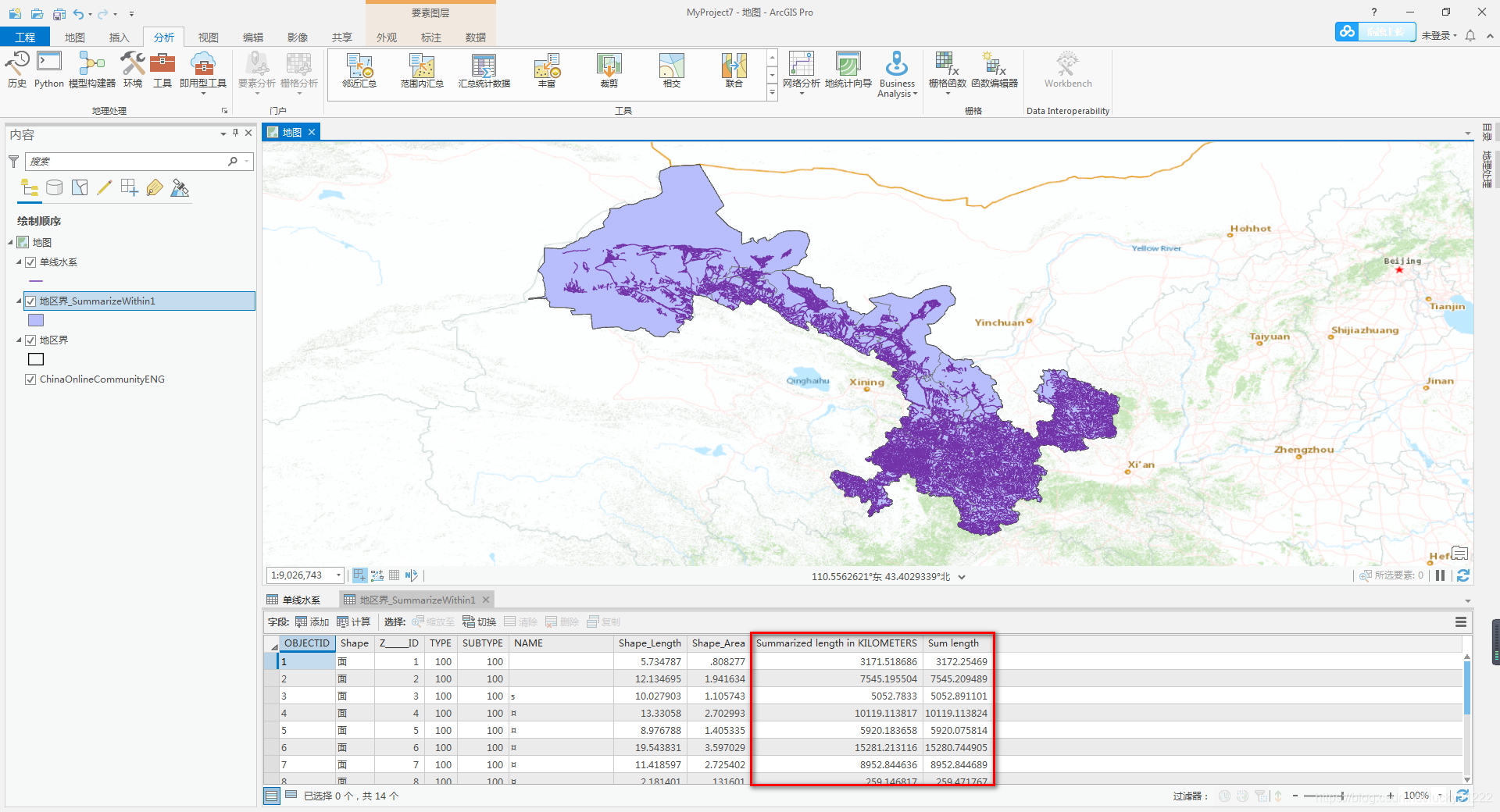The image size is (1500, 812).
Task: Expand the coordinate display units dropdown
Action: point(962,577)
